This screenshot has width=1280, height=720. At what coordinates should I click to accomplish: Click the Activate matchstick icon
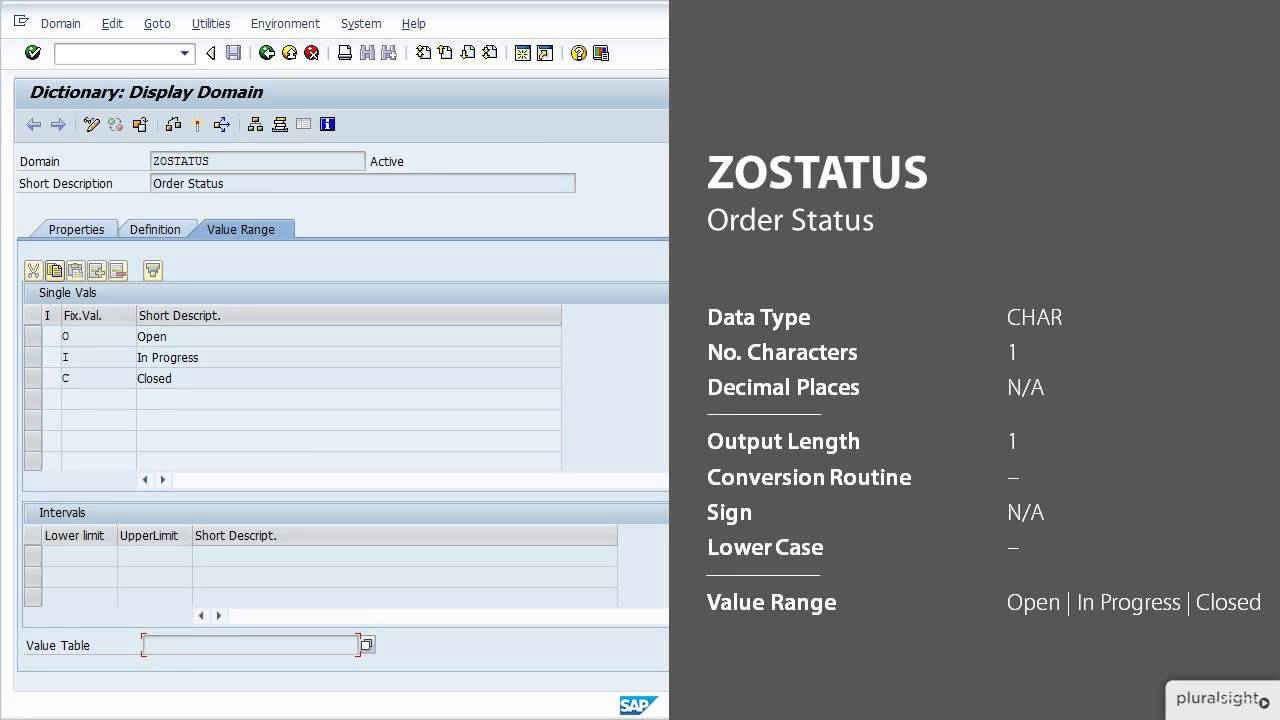[197, 124]
